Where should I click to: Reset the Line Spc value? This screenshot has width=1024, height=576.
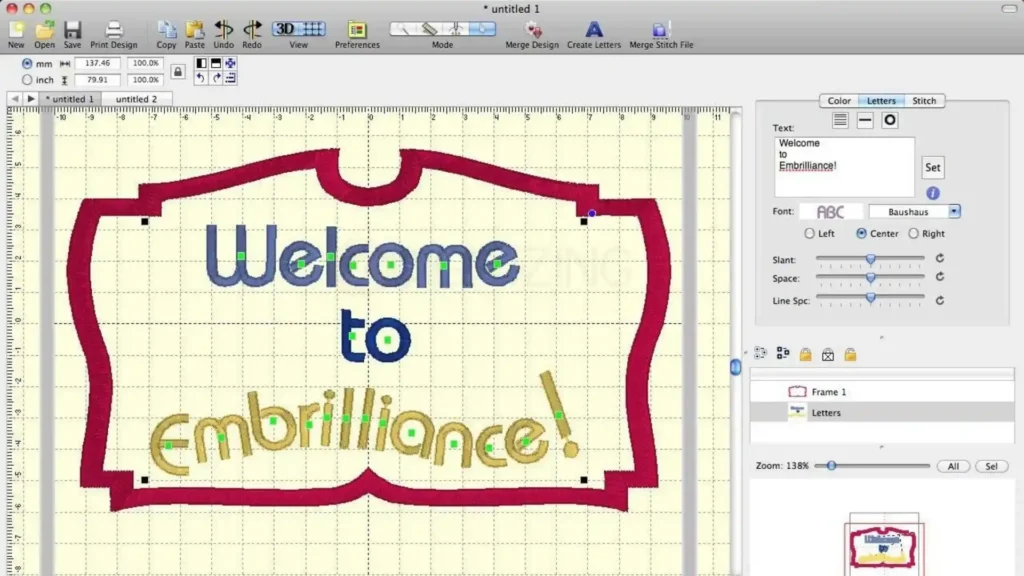click(x=940, y=300)
